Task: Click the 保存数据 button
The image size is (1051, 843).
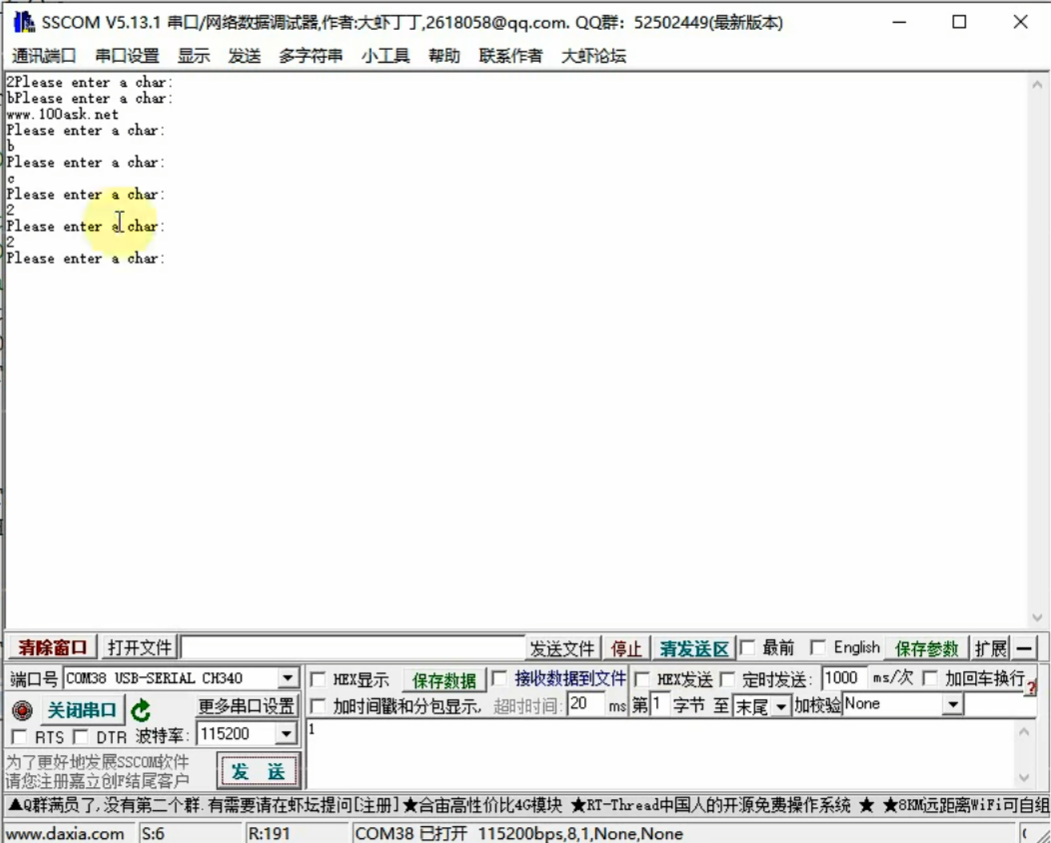Action: (x=444, y=680)
